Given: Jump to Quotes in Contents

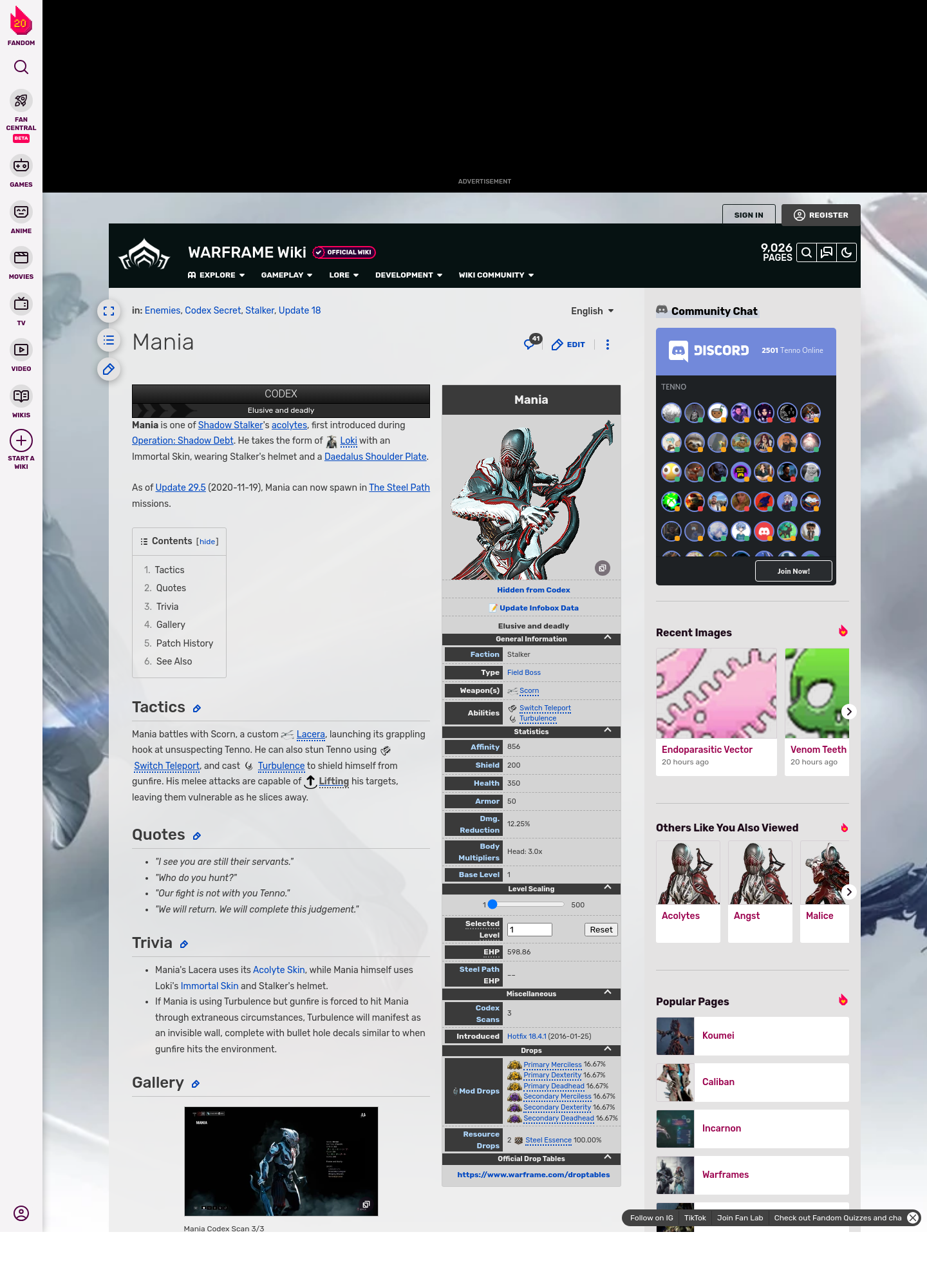Looking at the screenshot, I should [x=171, y=588].
